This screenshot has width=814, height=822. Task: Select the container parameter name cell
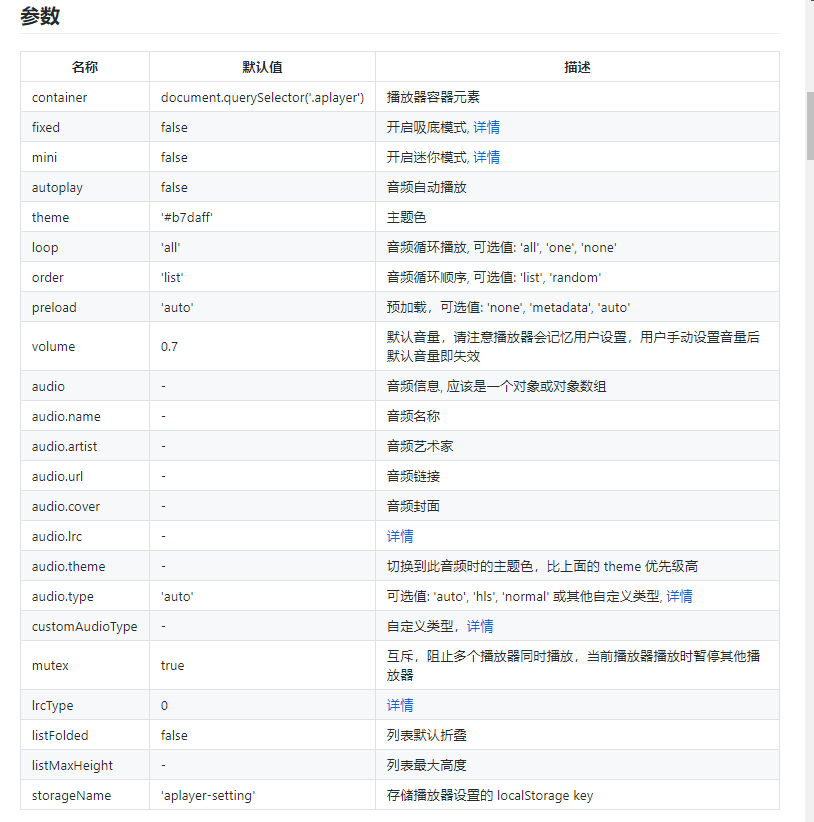click(x=85, y=97)
